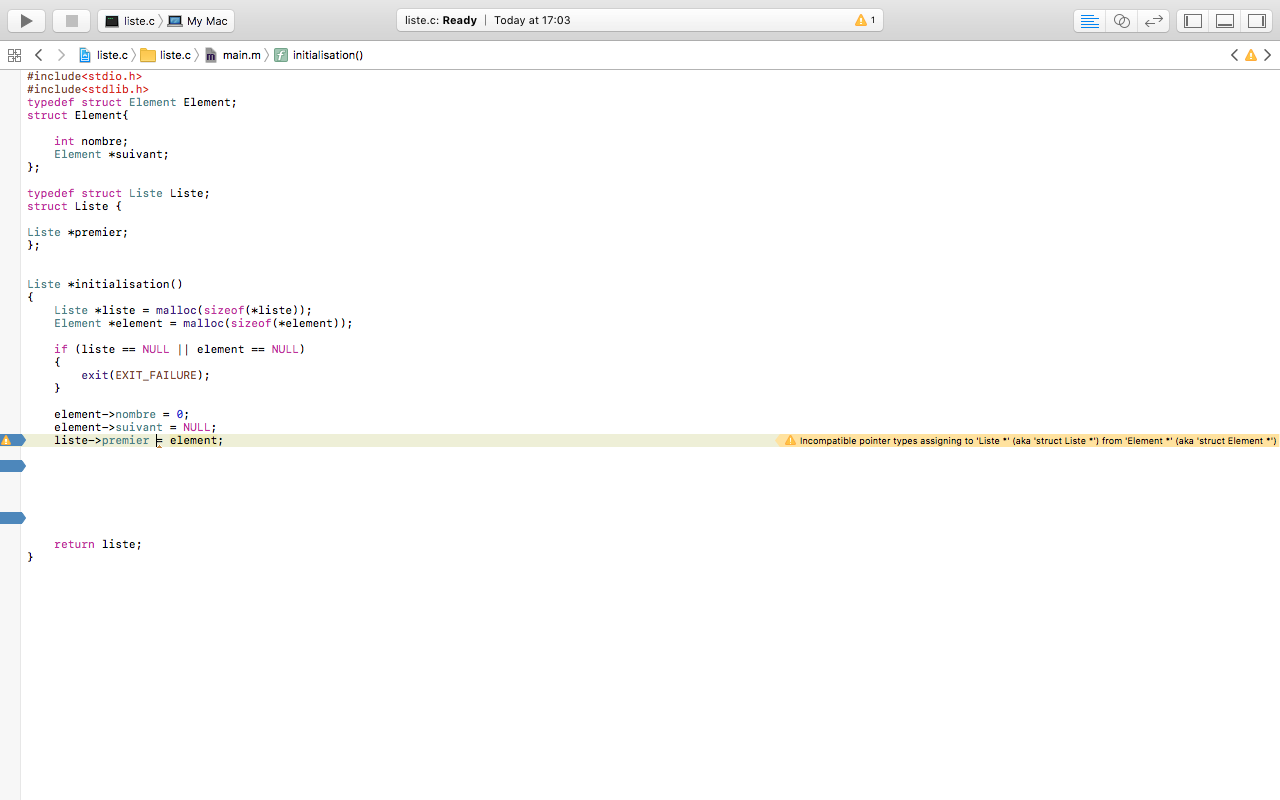Screen dimensions: 1280x800
Task: Open main.m file menu in jump bar
Action: pos(233,55)
